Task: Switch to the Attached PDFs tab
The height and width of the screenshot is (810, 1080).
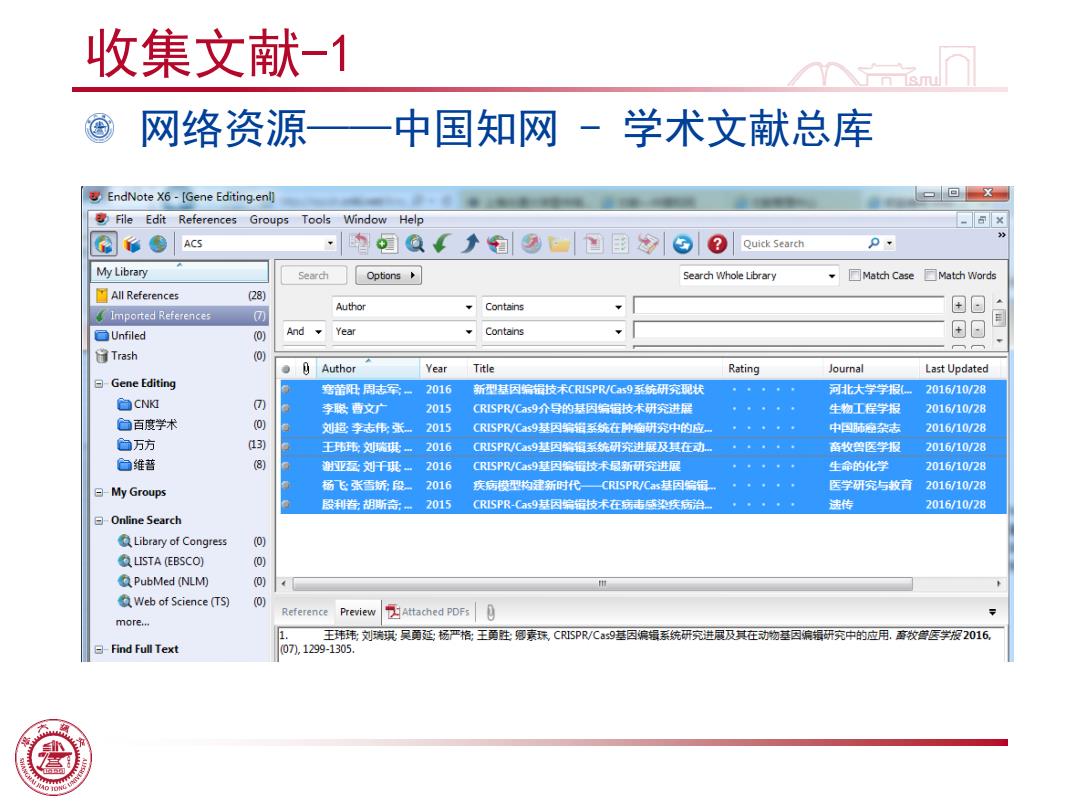Action: tap(428, 612)
